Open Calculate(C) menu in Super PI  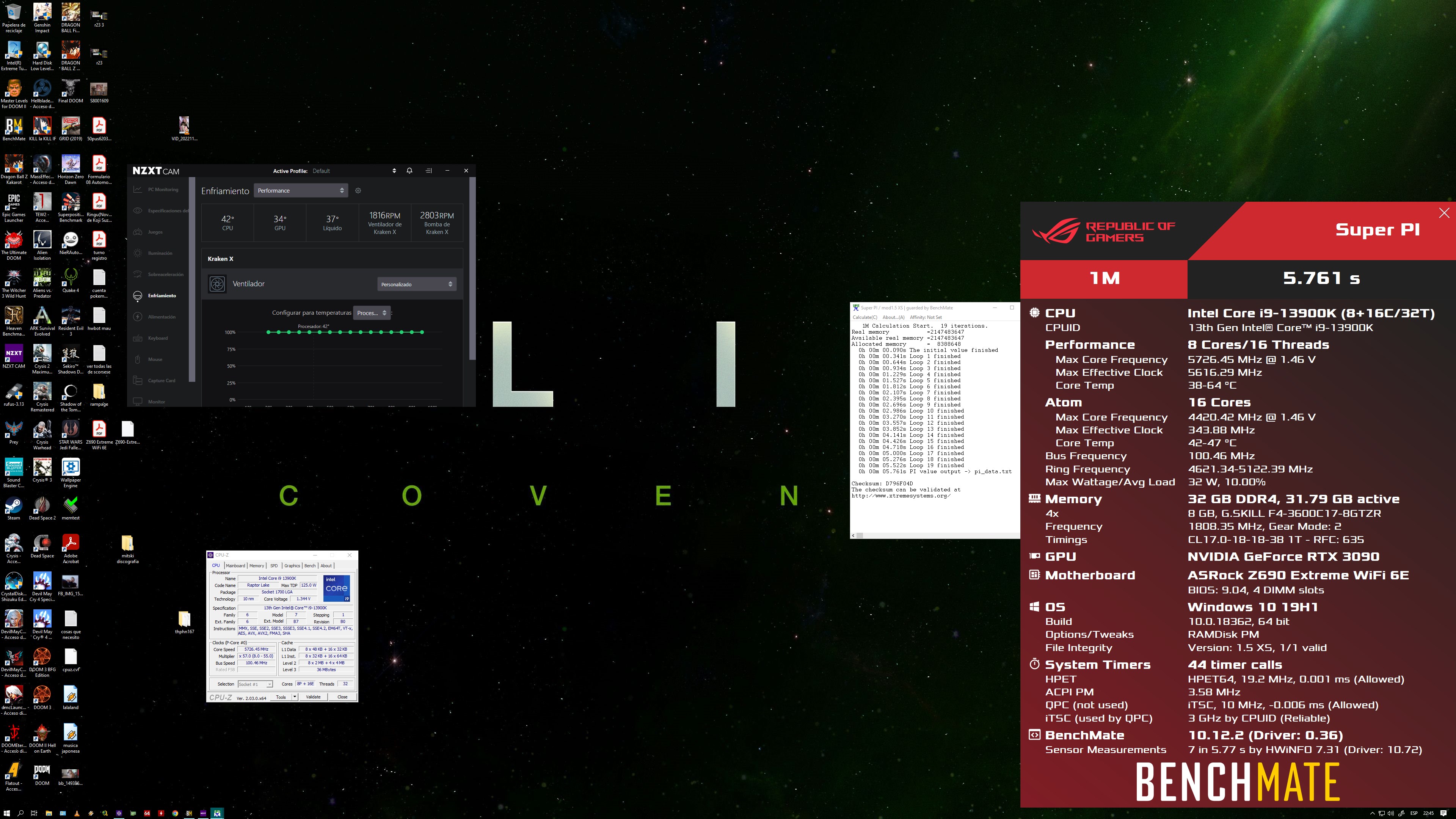865,317
